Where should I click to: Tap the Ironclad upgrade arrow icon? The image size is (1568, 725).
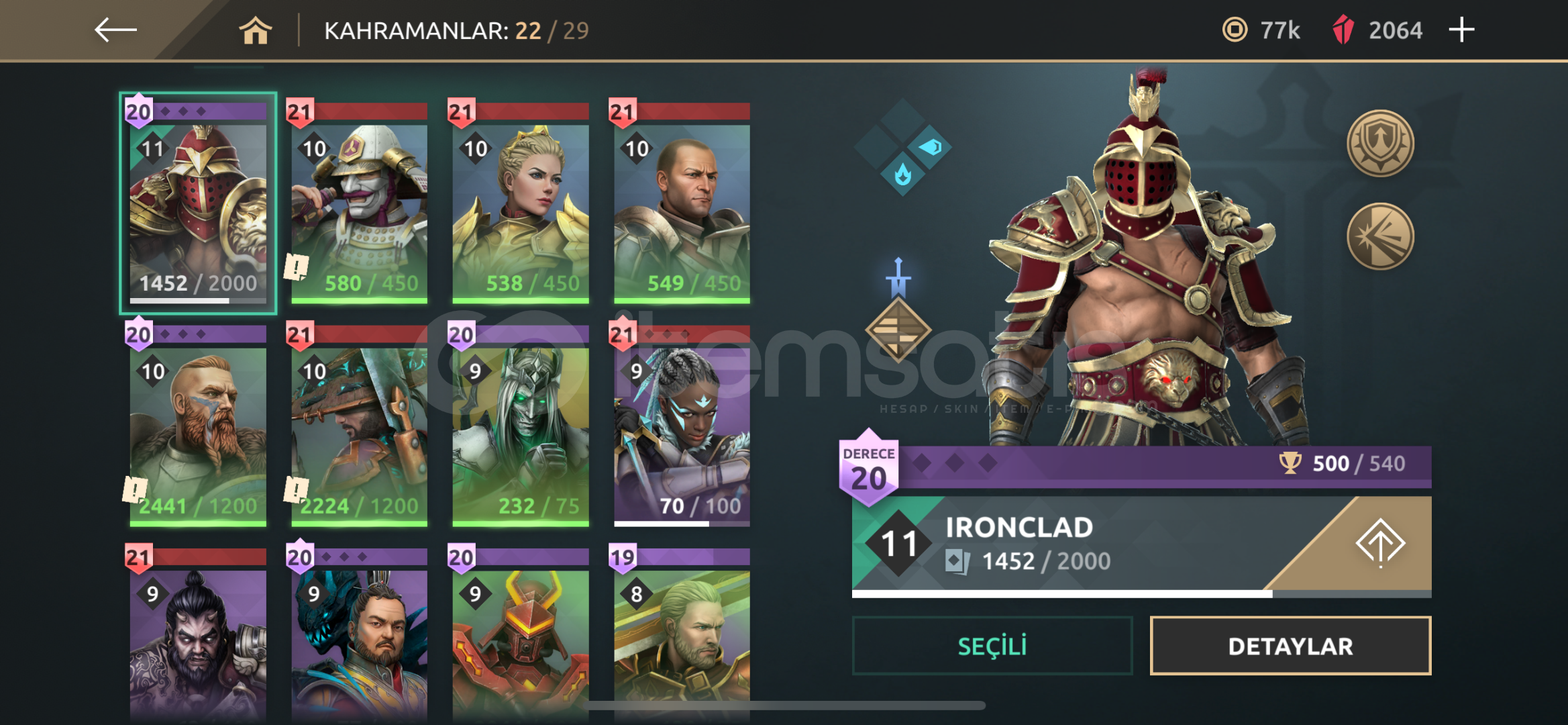coord(1379,543)
